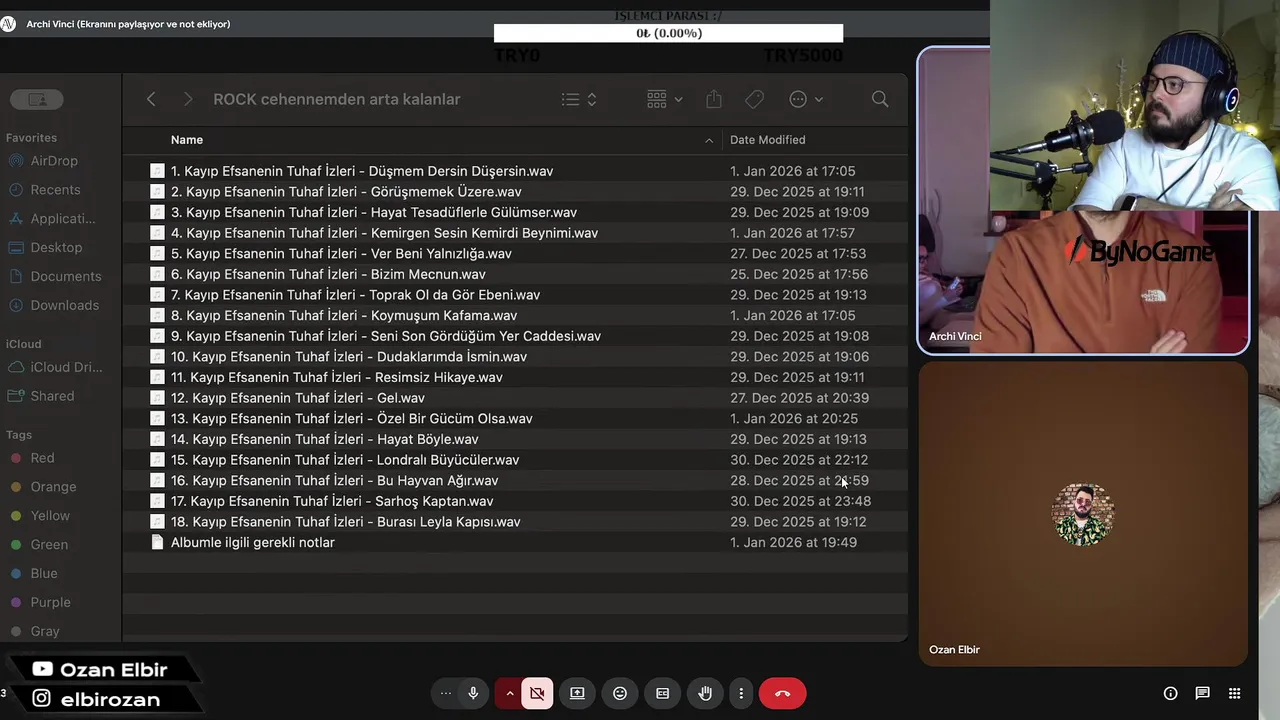Open Documents folder in sidebar

click(54, 276)
